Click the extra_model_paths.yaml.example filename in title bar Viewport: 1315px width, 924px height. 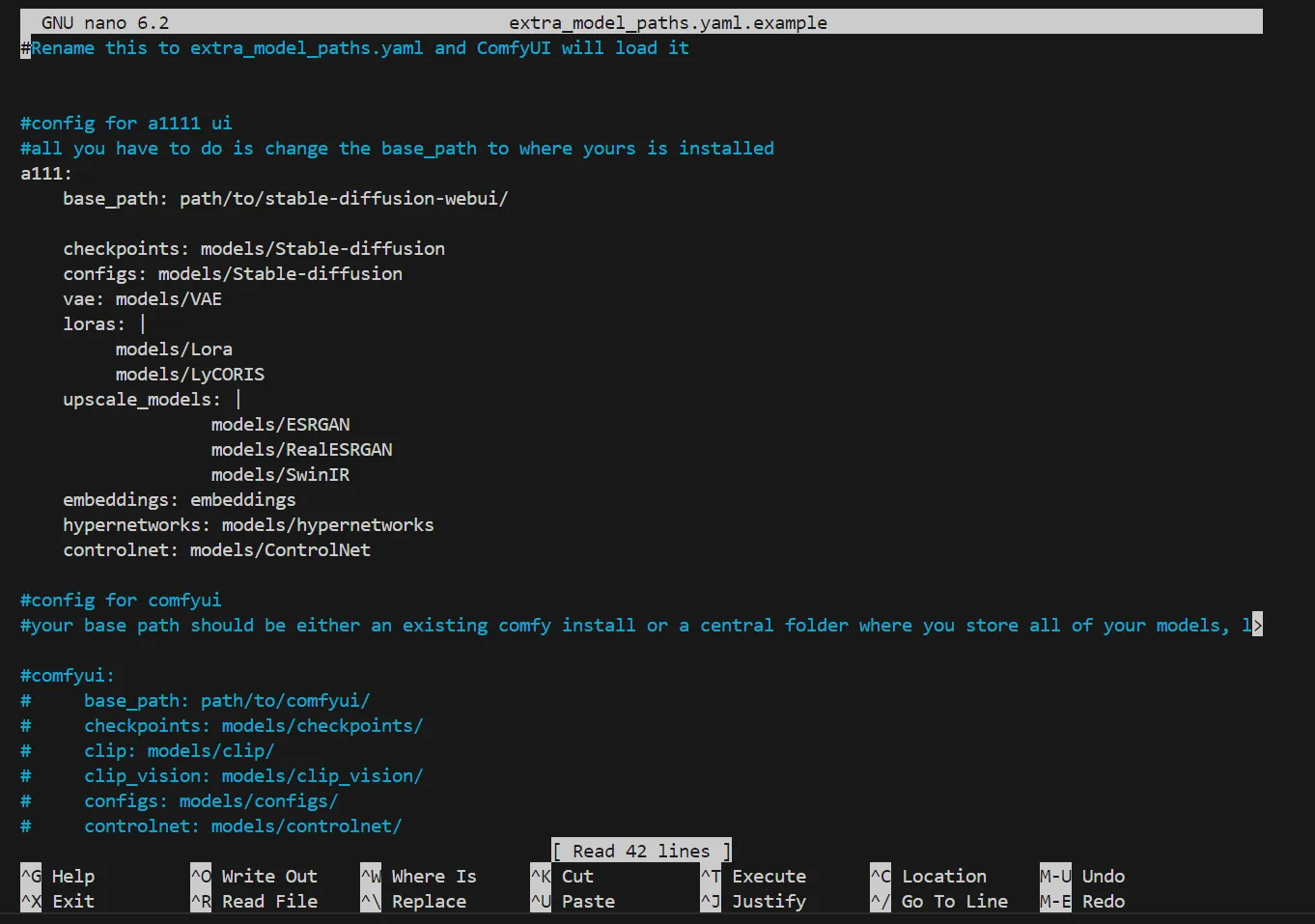click(668, 22)
